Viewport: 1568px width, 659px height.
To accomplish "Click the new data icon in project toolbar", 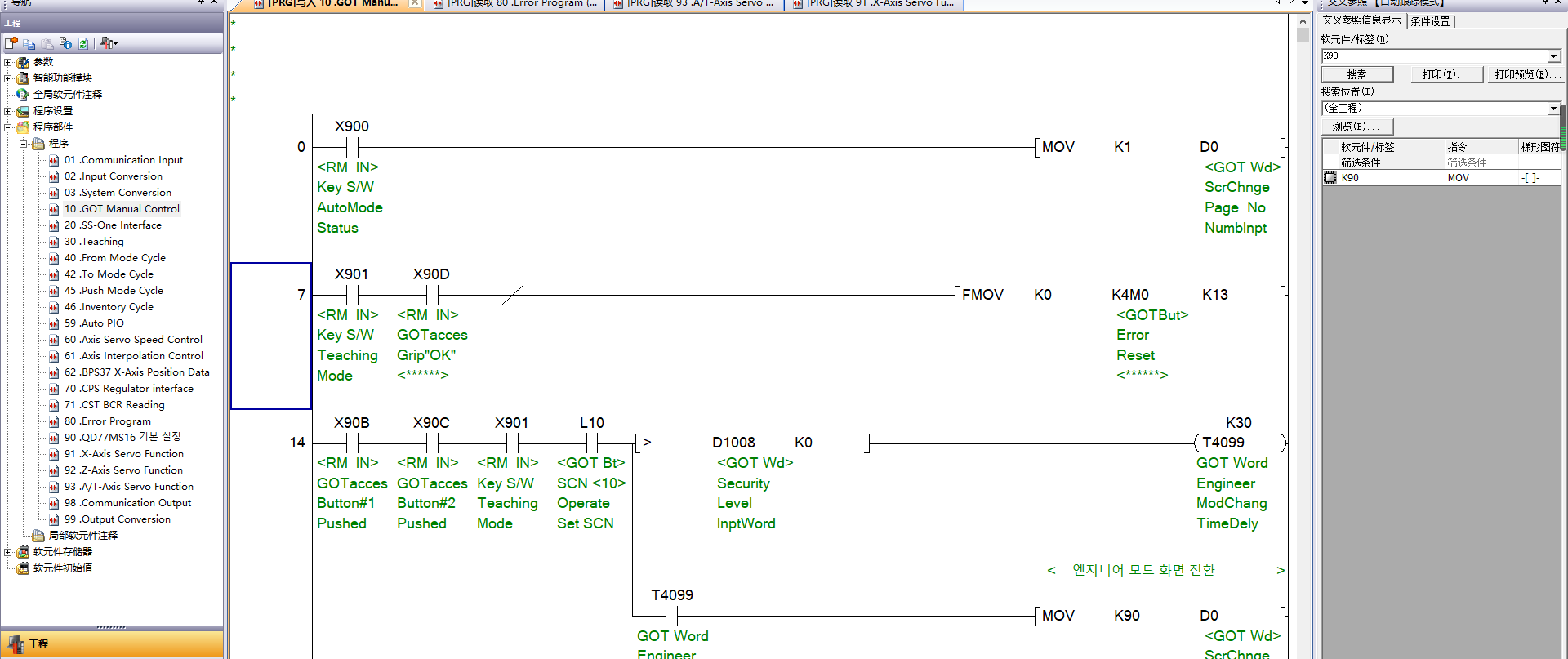I will click(11, 43).
